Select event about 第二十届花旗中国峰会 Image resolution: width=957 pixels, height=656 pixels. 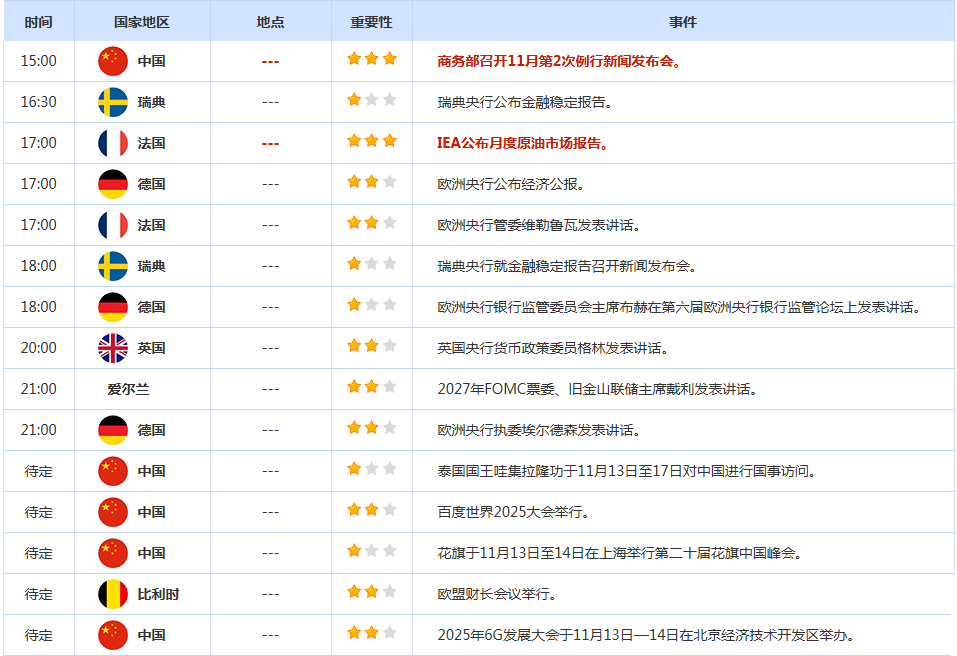click(619, 553)
